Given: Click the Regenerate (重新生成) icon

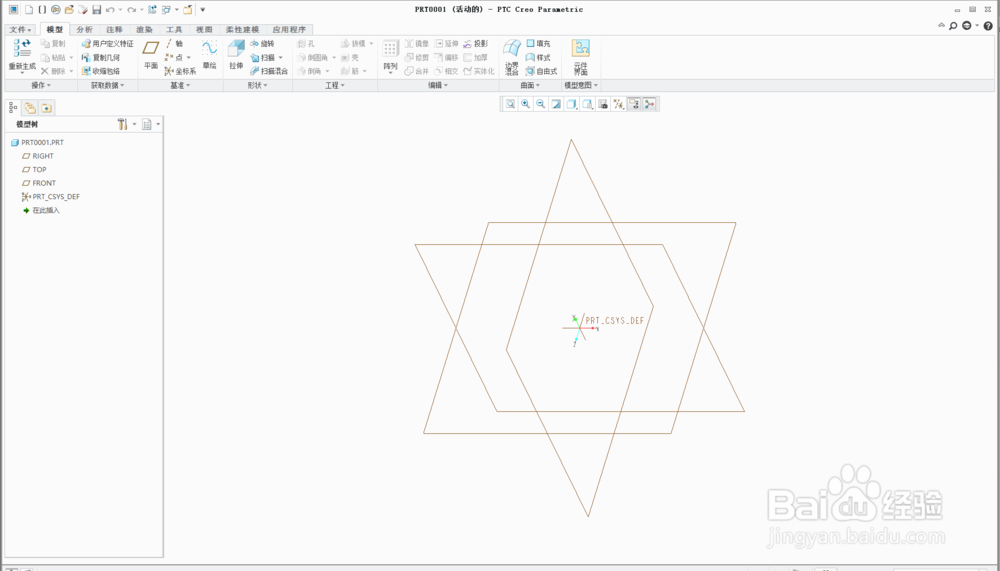Looking at the screenshot, I should (22, 48).
